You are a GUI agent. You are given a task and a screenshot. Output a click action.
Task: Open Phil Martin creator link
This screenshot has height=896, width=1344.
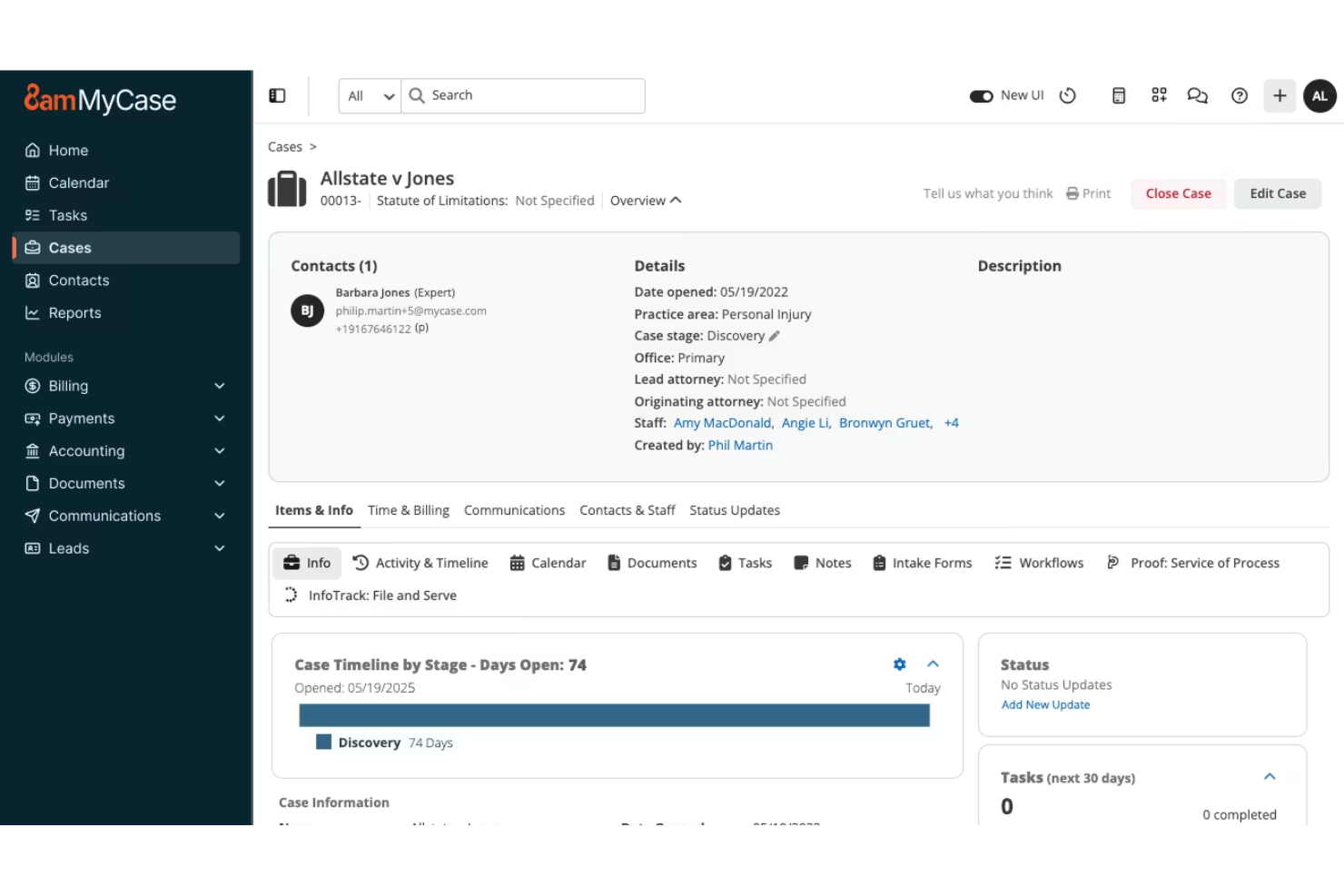(740, 445)
